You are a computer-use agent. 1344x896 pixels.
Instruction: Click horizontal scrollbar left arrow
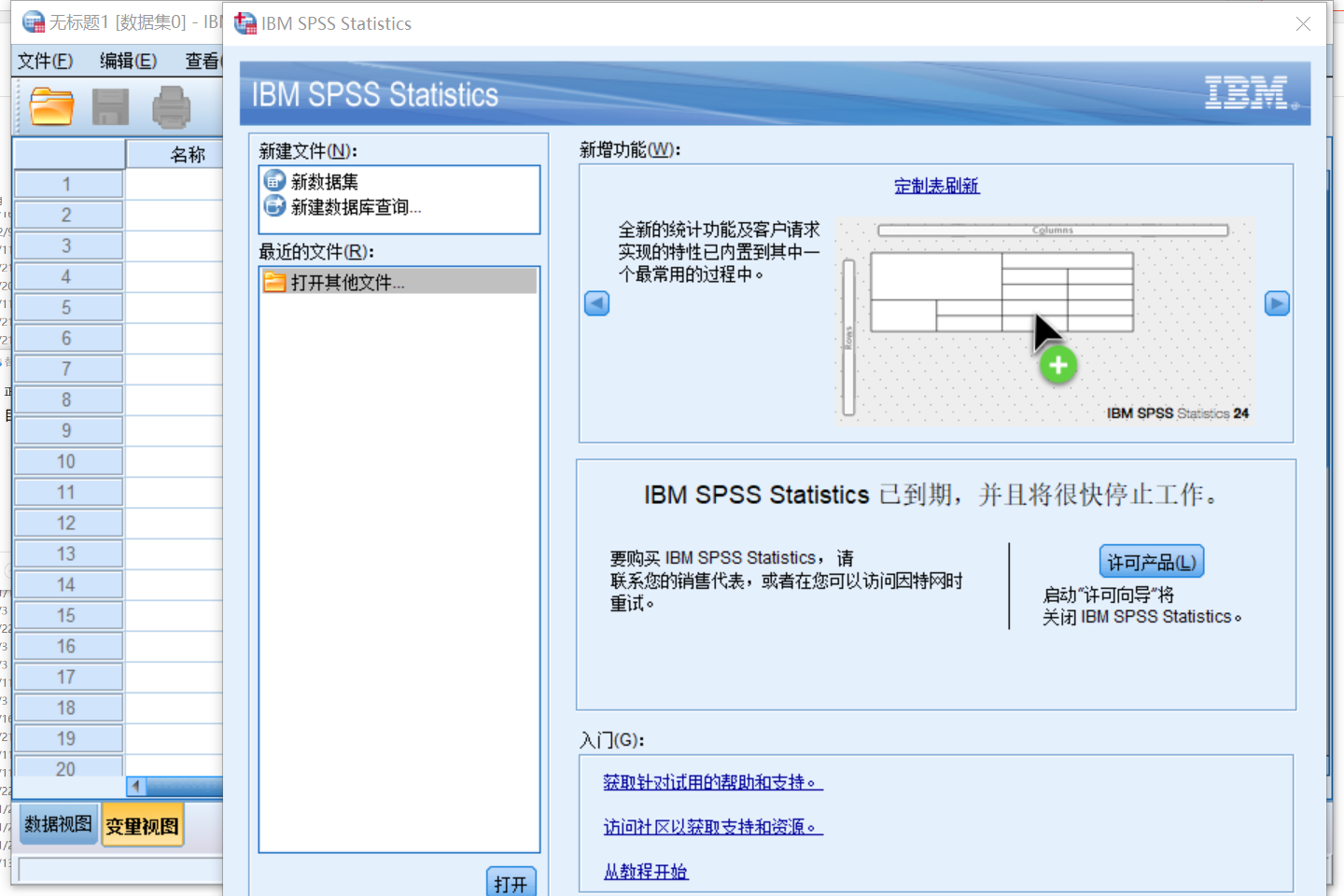point(136,786)
